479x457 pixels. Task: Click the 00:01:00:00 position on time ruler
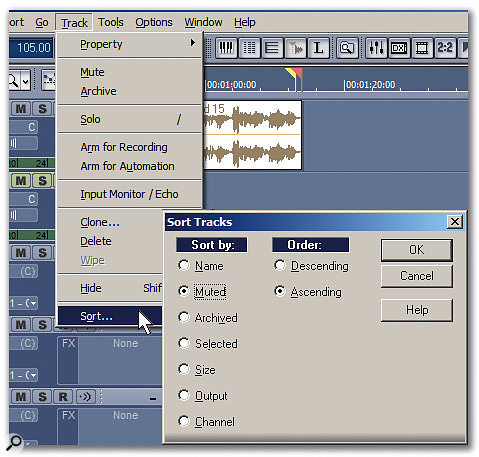231,85
